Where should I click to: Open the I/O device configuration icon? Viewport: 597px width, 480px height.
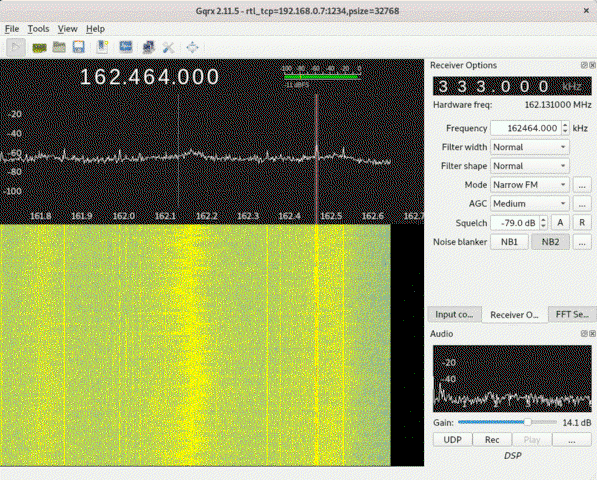pyautogui.click(x=39, y=47)
